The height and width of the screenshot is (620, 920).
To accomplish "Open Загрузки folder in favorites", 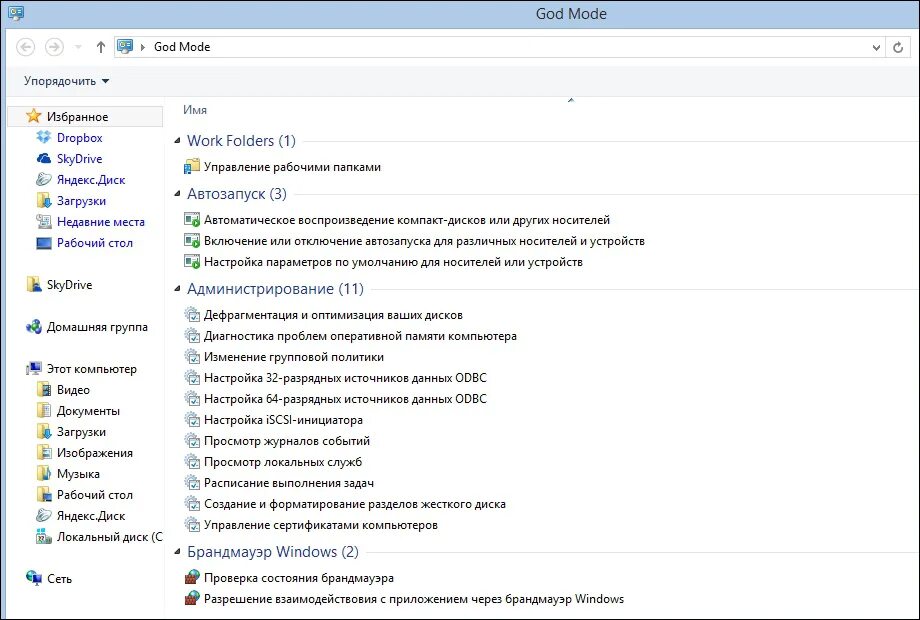I will pyautogui.click(x=81, y=201).
